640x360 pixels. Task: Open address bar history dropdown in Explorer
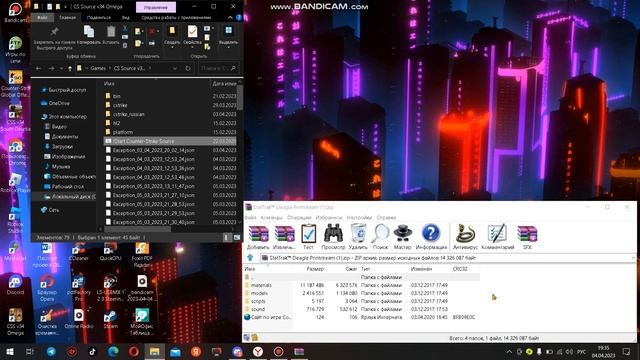point(175,69)
